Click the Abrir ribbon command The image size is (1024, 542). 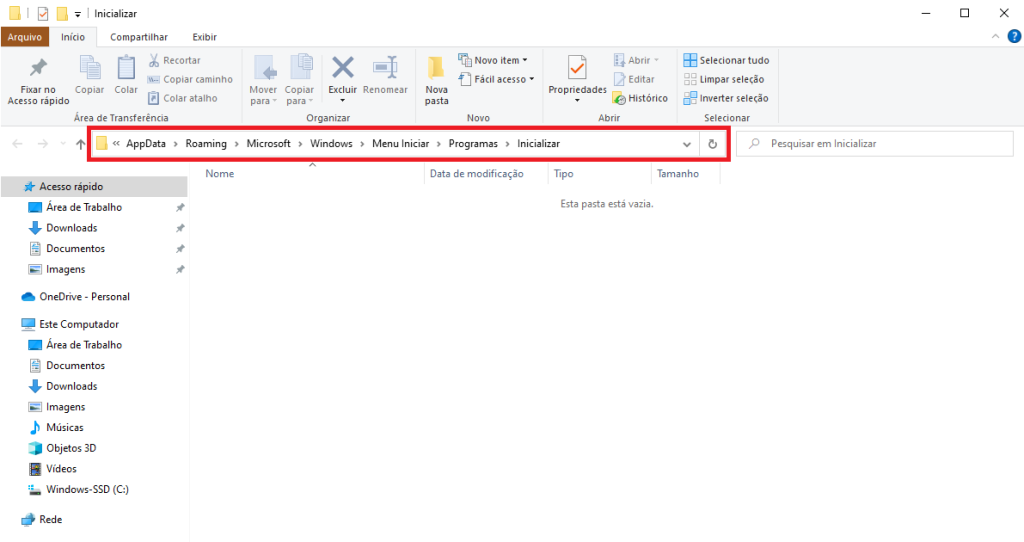pos(636,60)
